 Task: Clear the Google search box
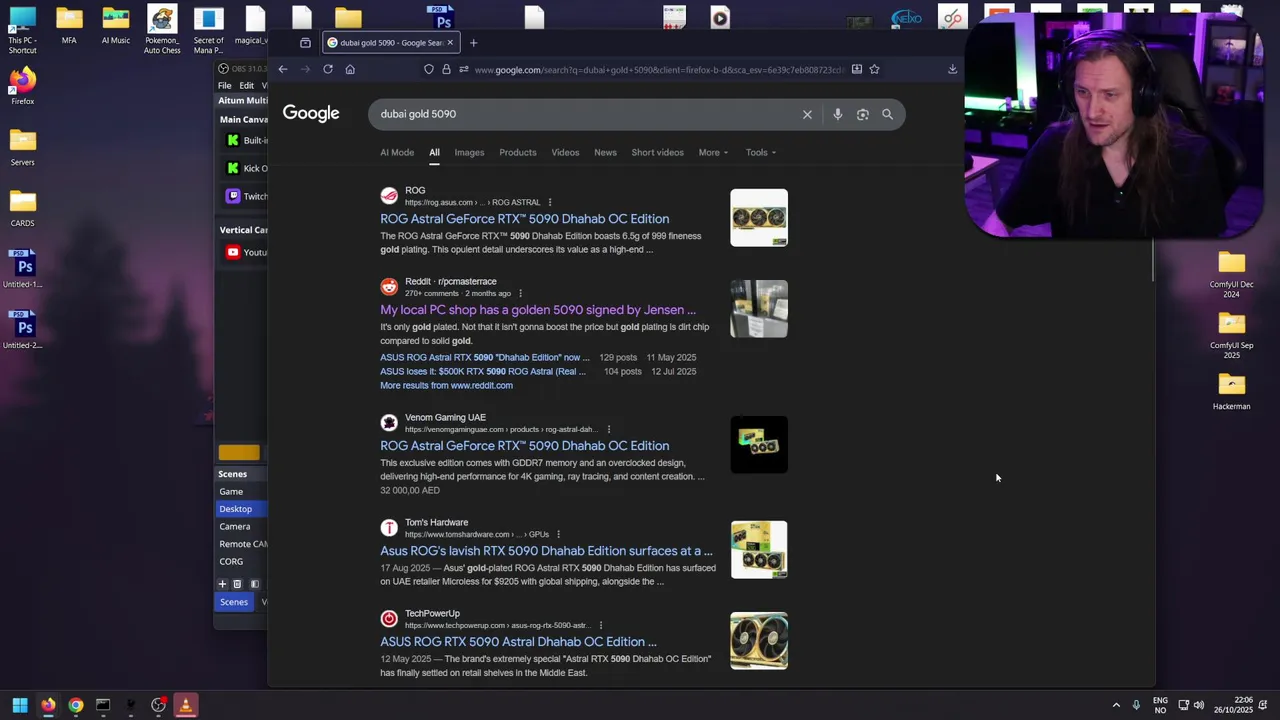[x=807, y=114]
